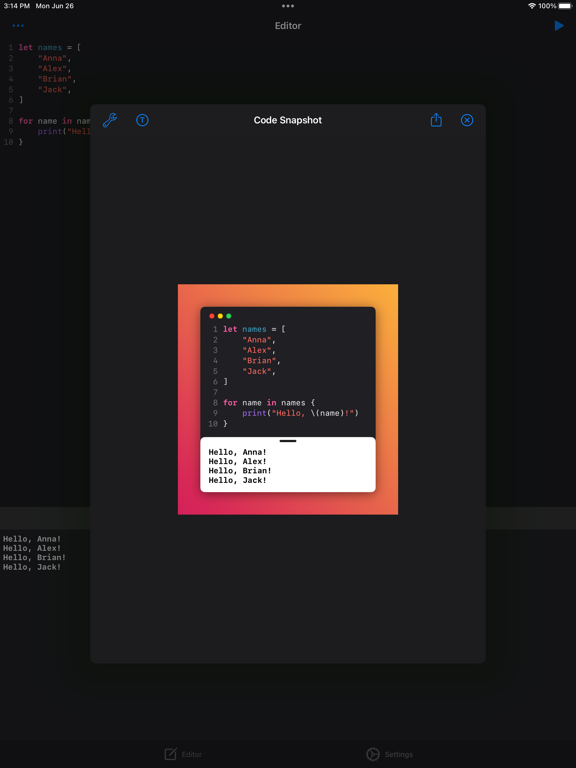Click the circled T text options icon
Screen dimensions: 576x768
(x=142, y=120)
